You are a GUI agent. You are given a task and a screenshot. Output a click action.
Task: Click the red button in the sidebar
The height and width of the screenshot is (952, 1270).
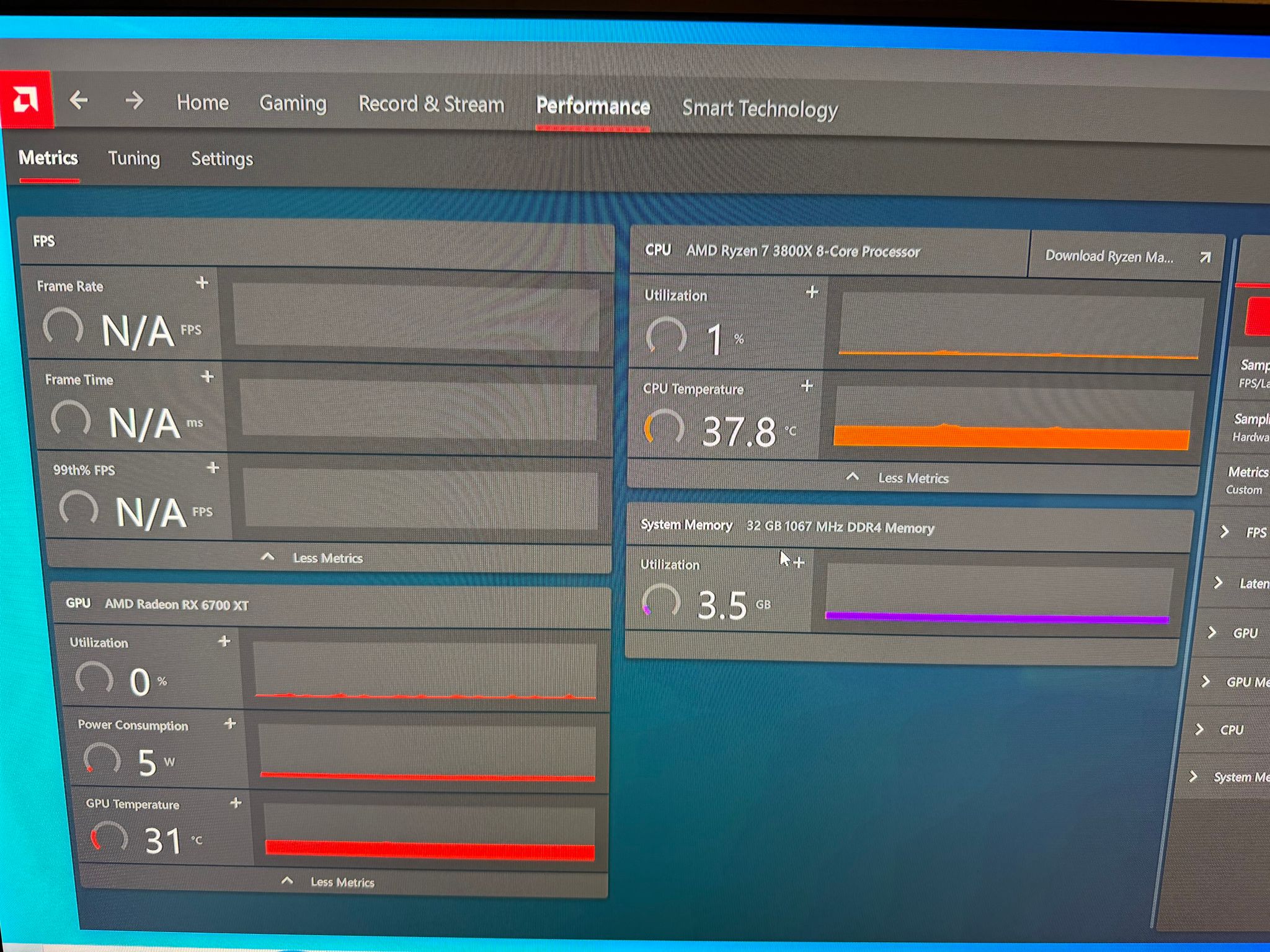tap(1258, 316)
